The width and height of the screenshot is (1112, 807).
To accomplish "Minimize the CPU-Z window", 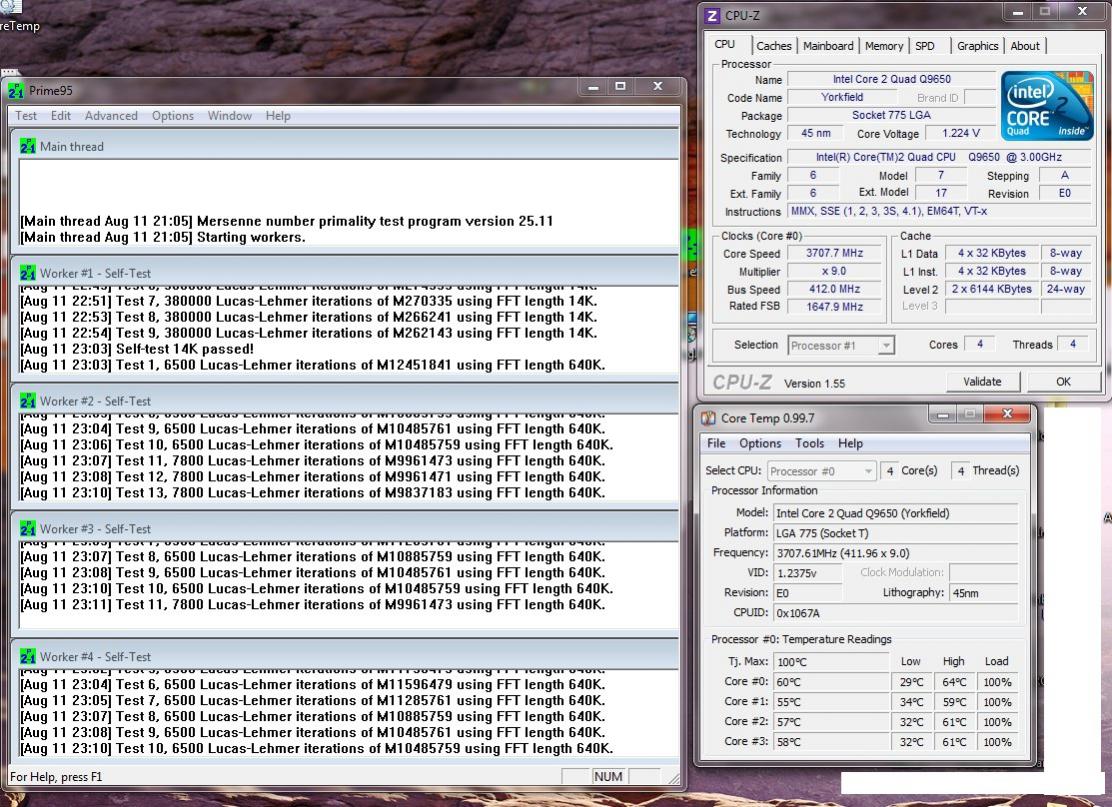I will pyautogui.click(x=1018, y=12).
